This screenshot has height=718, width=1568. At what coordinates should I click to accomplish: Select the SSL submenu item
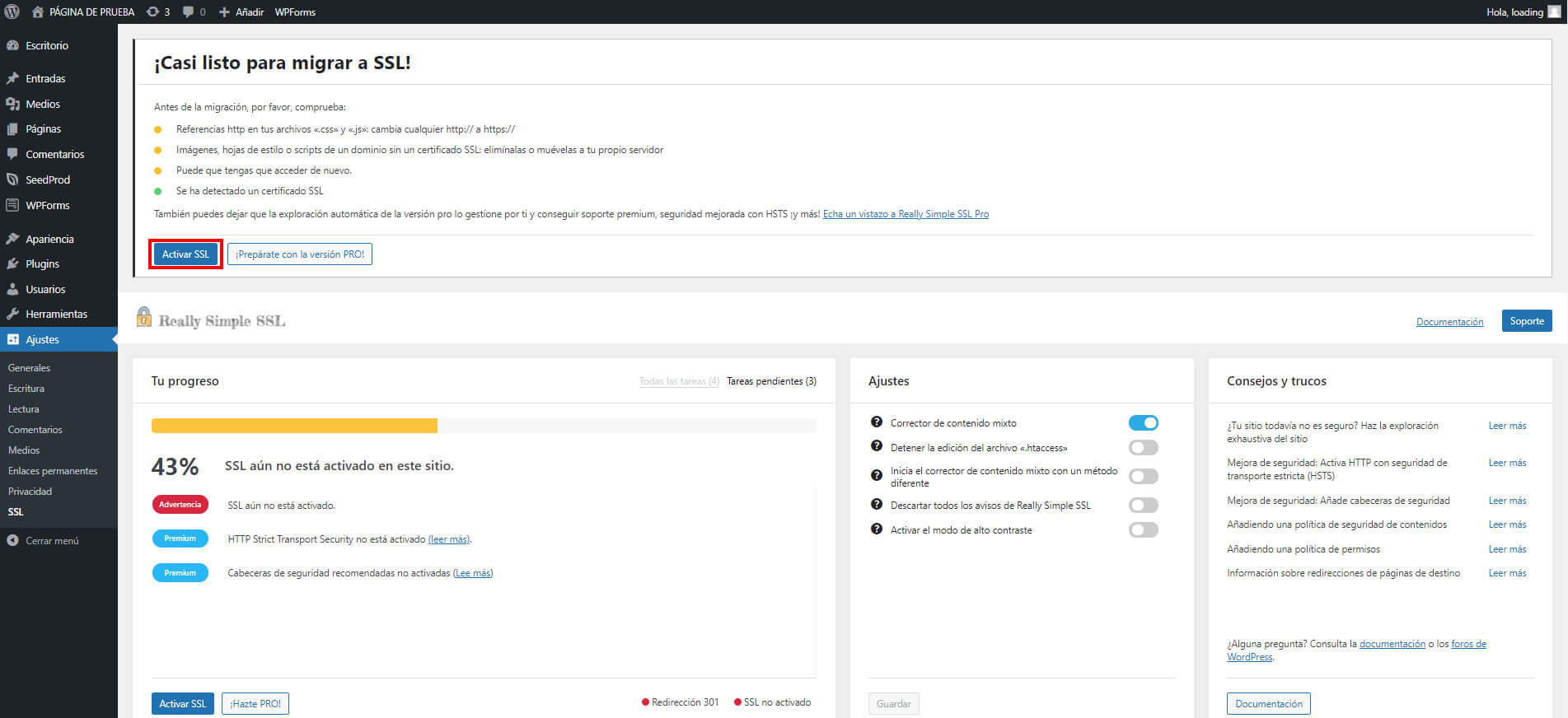[x=16, y=512]
